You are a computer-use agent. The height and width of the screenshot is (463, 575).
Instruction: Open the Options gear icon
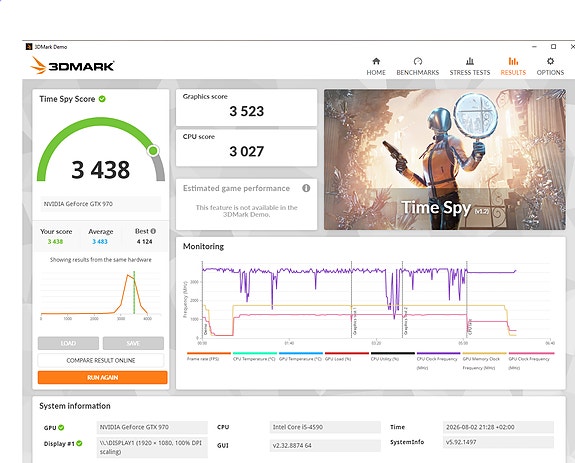(x=550, y=61)
